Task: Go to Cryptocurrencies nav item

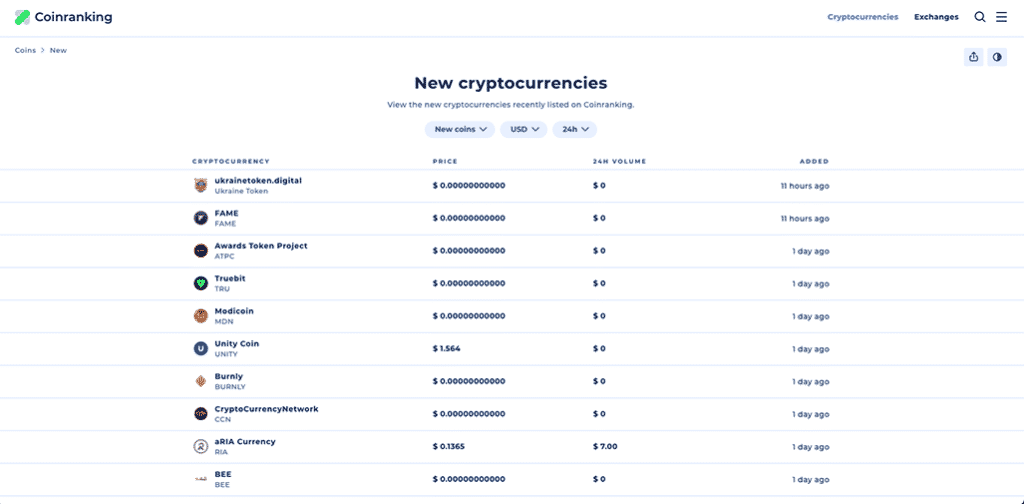Action: pyautogui.click(x=863, y=17)
